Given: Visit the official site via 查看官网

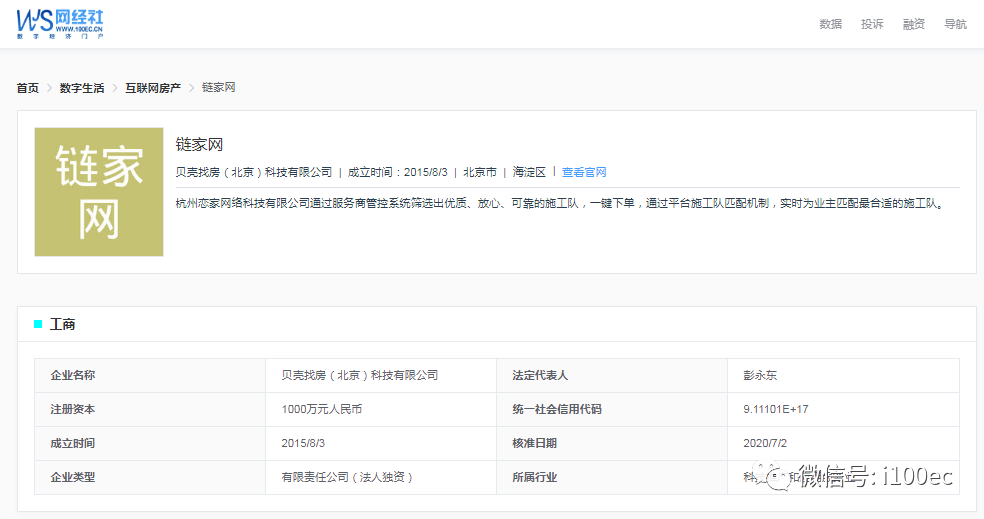Looking at the screenshot, I should click(584, 172).
